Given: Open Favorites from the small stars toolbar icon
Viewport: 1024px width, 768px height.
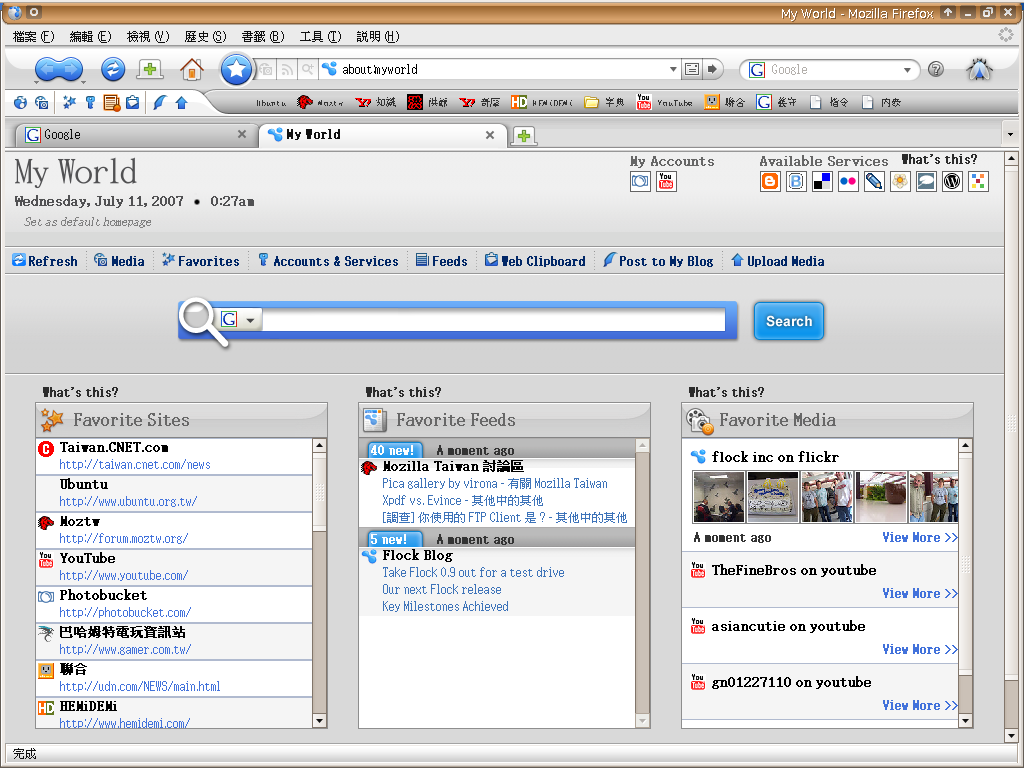Looking at the screenshot, I should [69, 103].
